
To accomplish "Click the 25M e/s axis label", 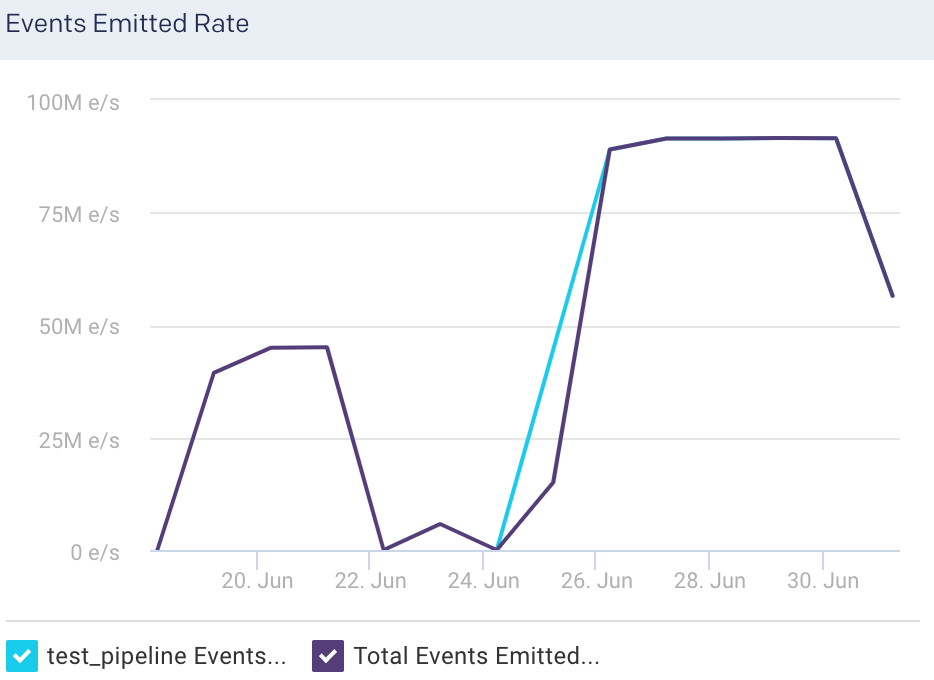I will click(79, 441).
